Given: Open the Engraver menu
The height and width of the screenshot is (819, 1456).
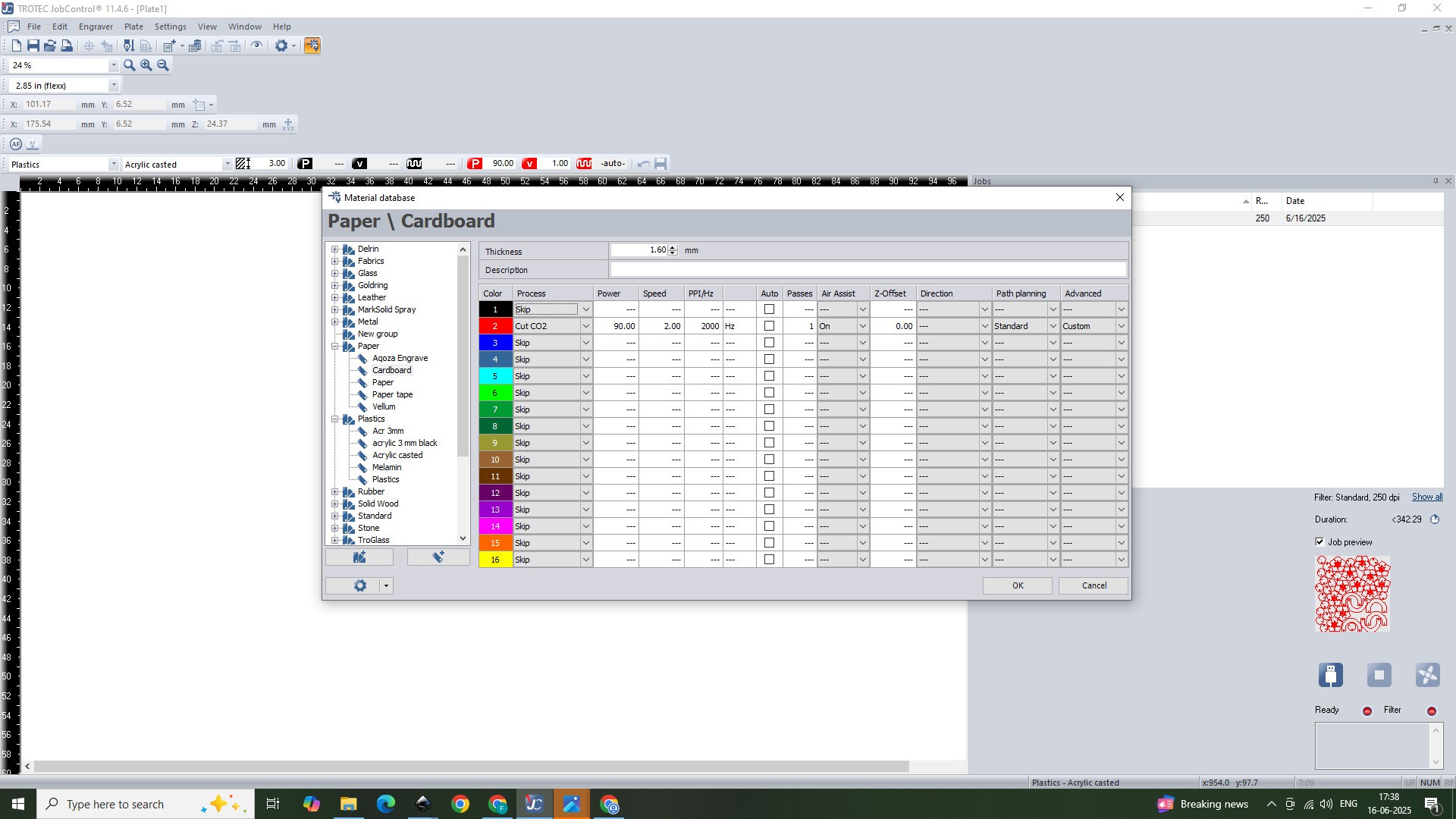Looking at the screenshot, I should click(x=96, y=27).
